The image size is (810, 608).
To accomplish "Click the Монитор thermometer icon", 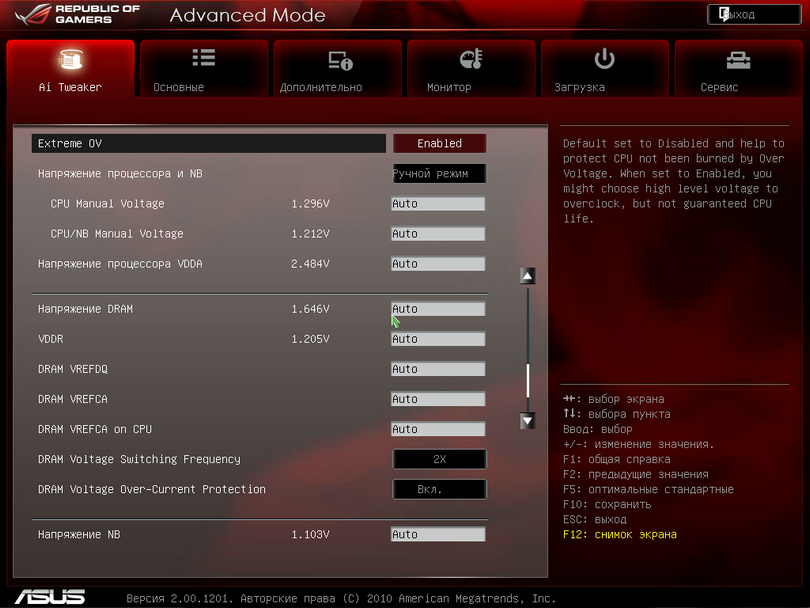I will (470, 59).
